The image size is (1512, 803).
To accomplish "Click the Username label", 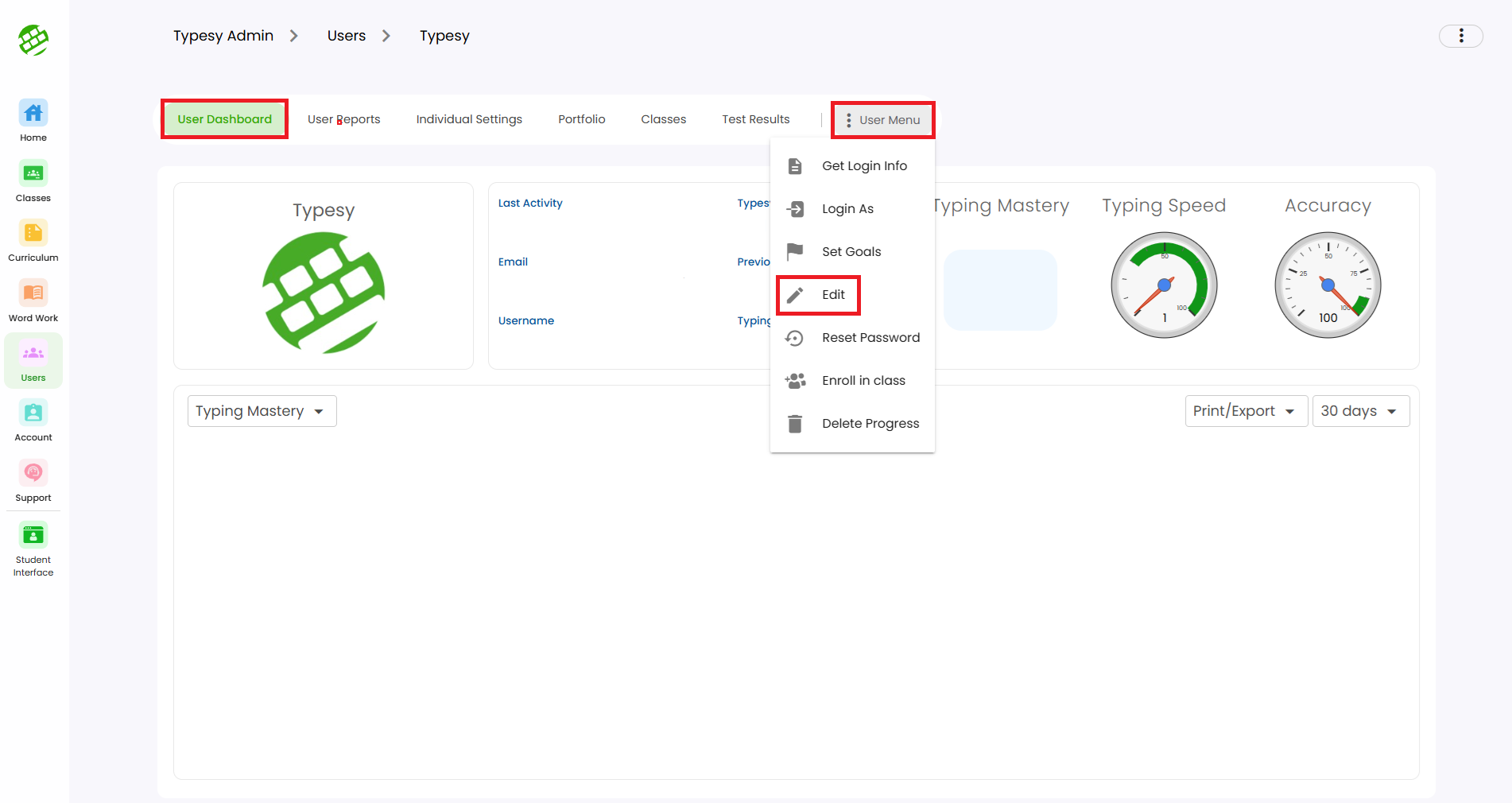I will (x=526, y=320).
